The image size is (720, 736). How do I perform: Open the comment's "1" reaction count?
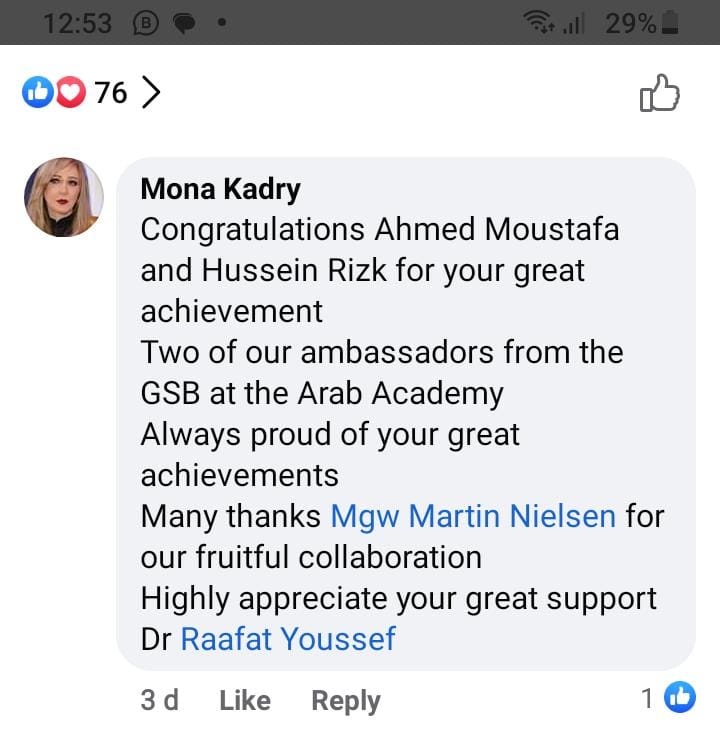pyautogui.click(x=648, y=699)
